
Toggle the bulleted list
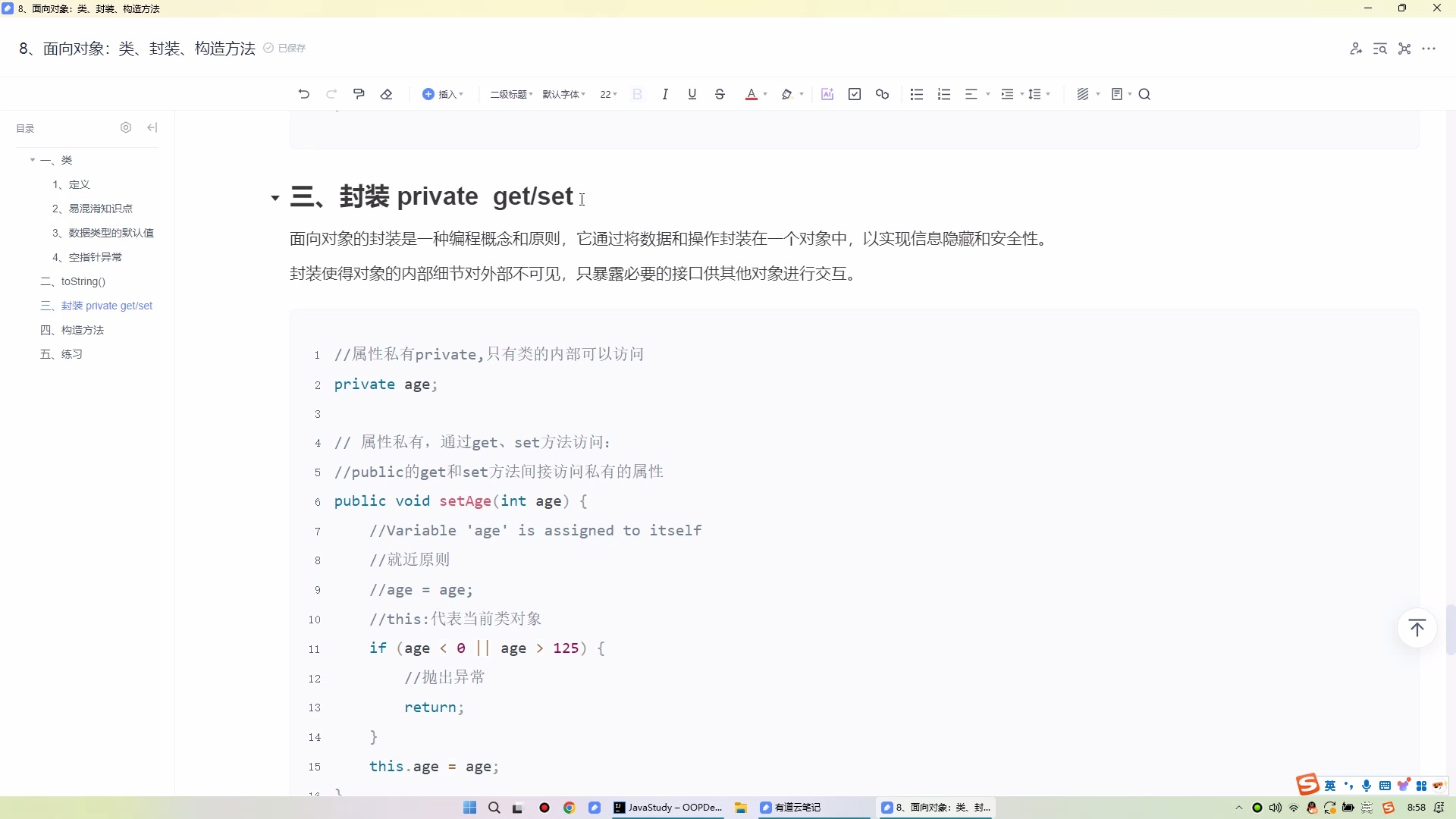point(917,93)
